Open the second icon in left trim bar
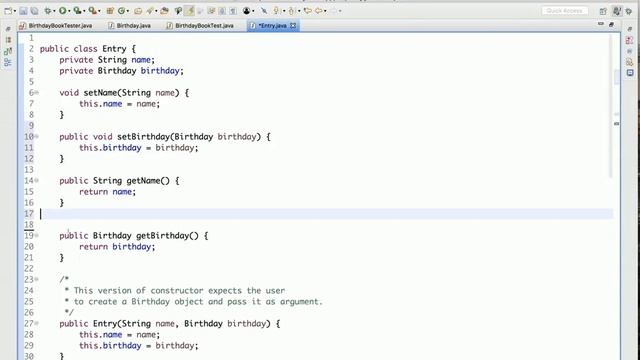Image resolution: width=640 pixels, height=360 pixels. point(8,40)
